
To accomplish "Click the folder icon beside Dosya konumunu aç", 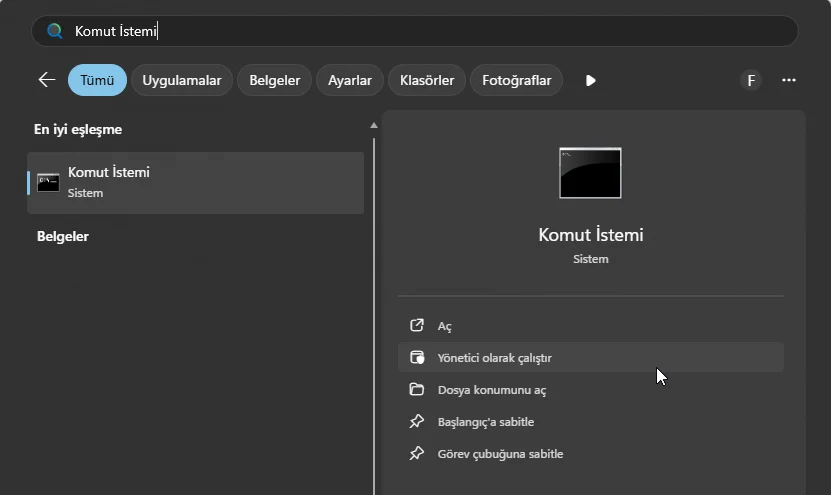I will pos(417,390).
